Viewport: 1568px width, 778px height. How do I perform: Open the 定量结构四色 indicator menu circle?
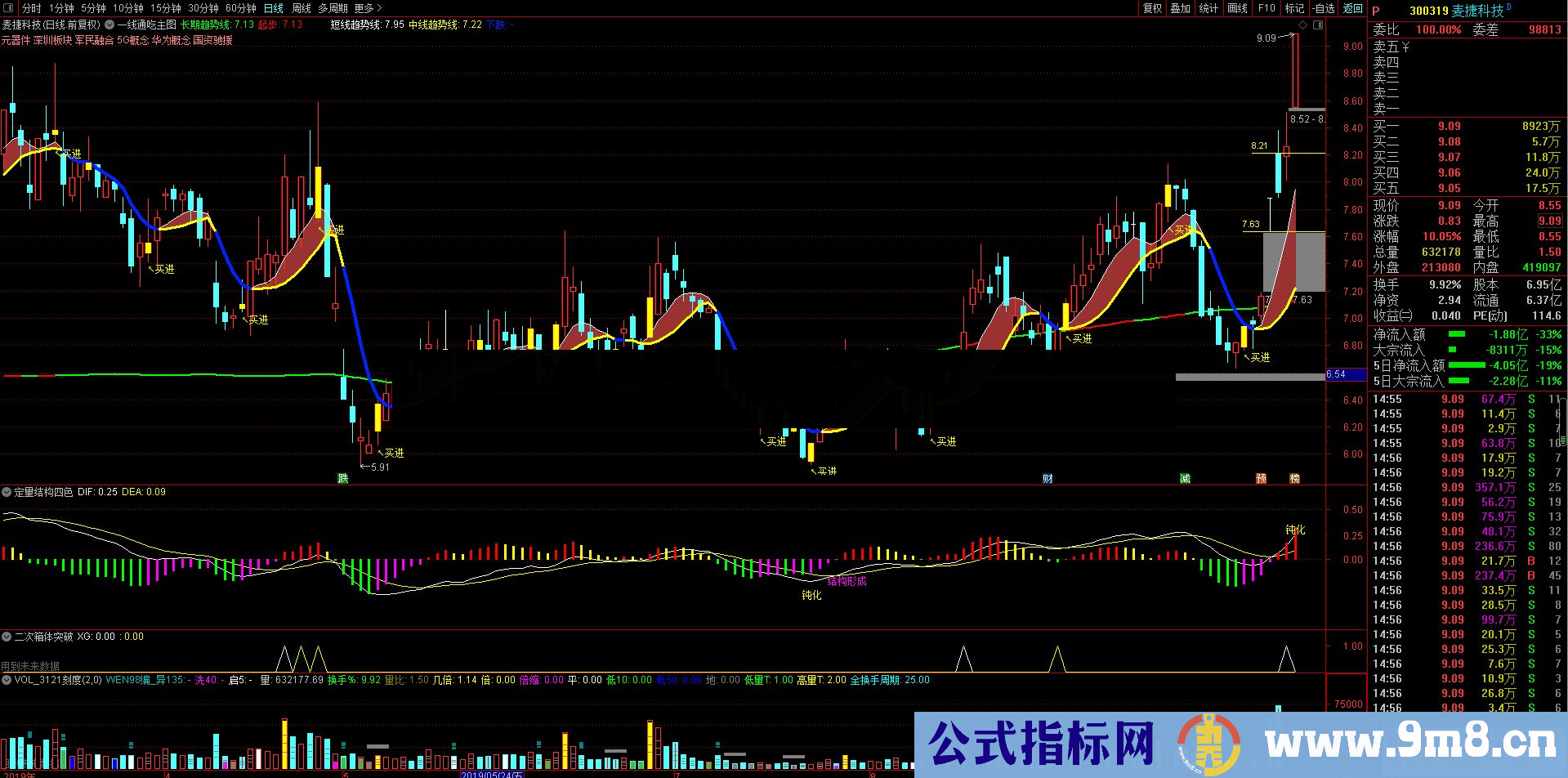click(7, 491)
